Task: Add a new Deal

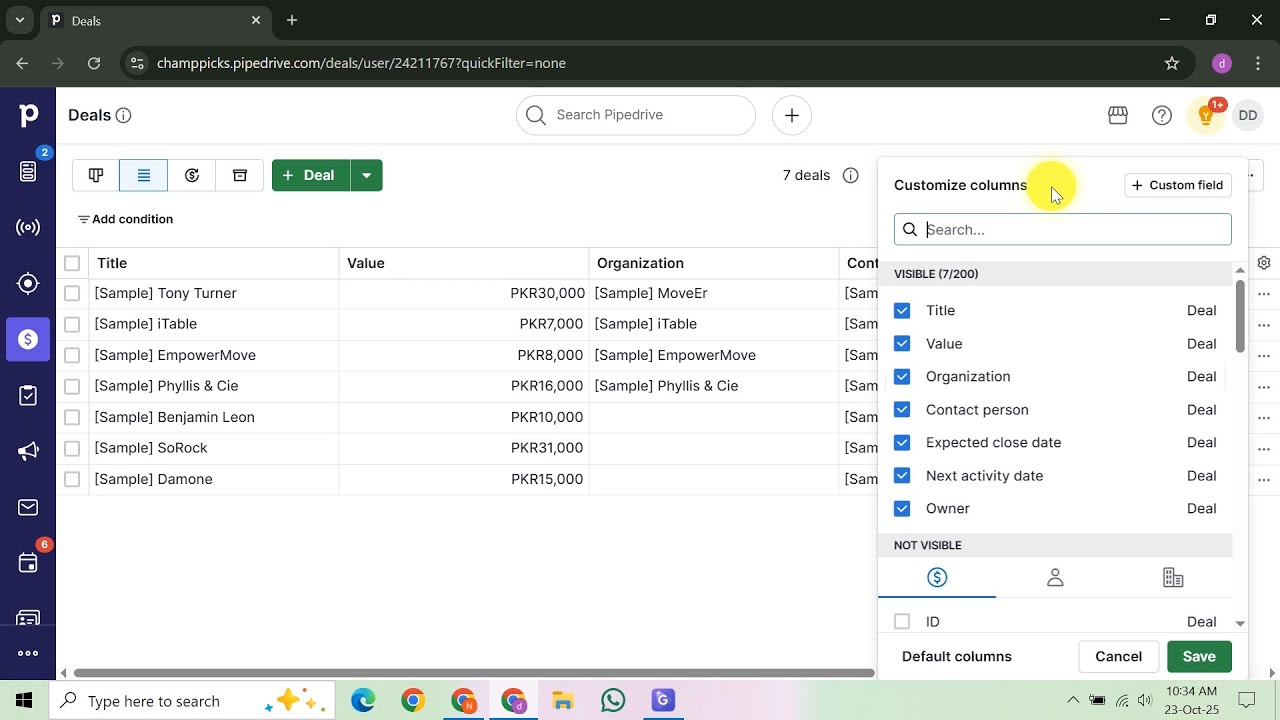Action: (311, 175)
